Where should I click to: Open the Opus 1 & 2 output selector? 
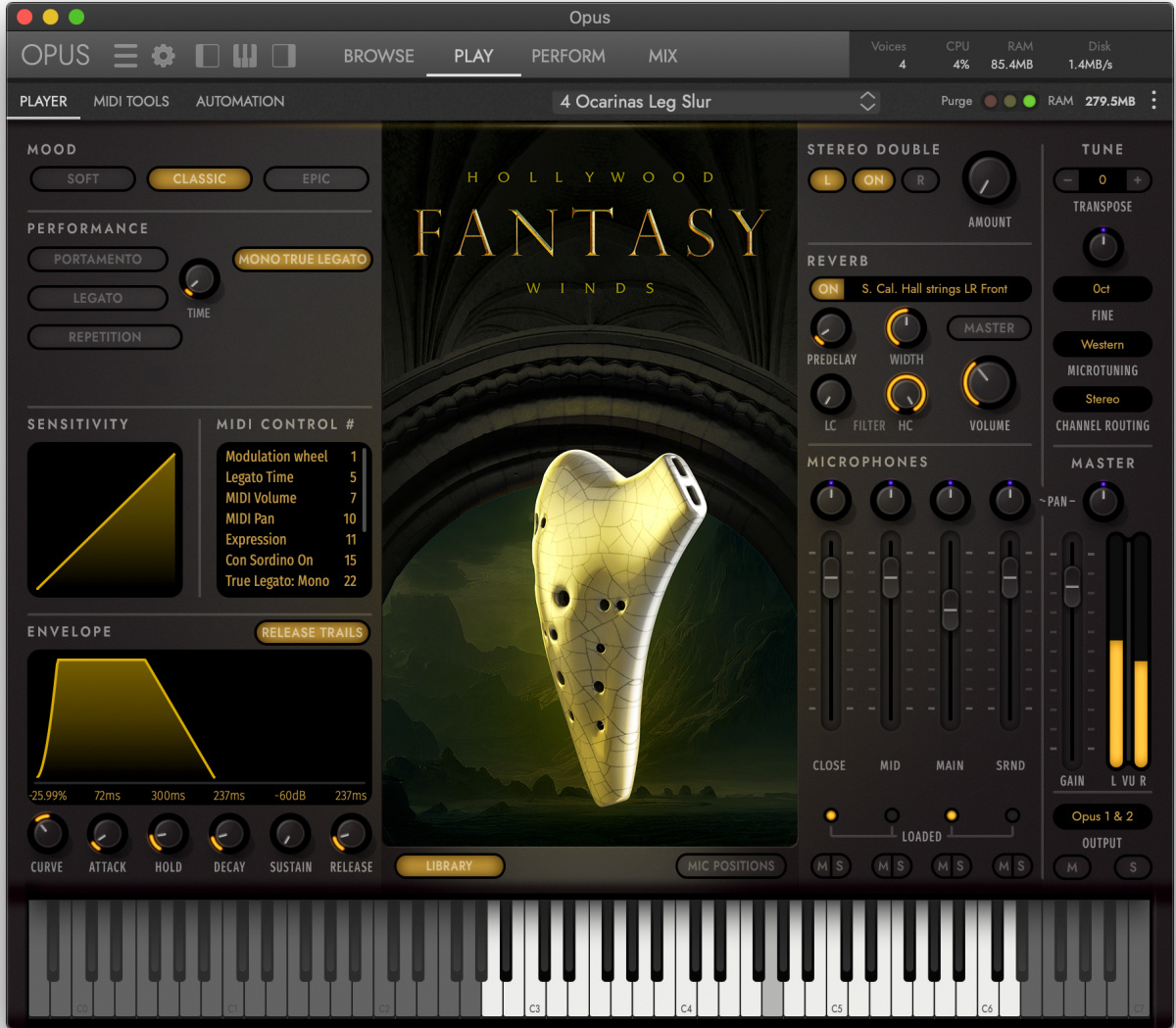[x=1102, y=816]
